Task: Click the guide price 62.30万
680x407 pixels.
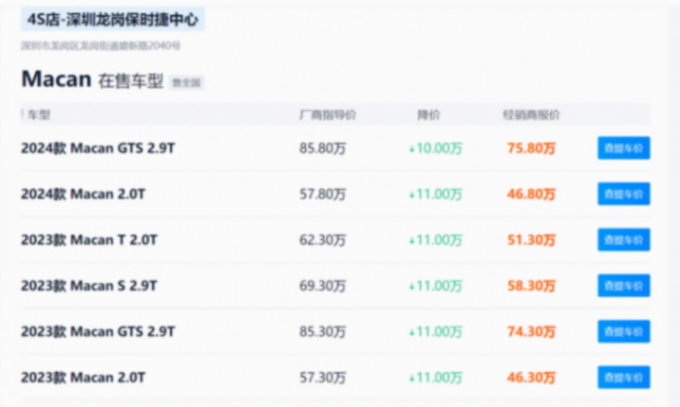Action: (x=323, y=240)
